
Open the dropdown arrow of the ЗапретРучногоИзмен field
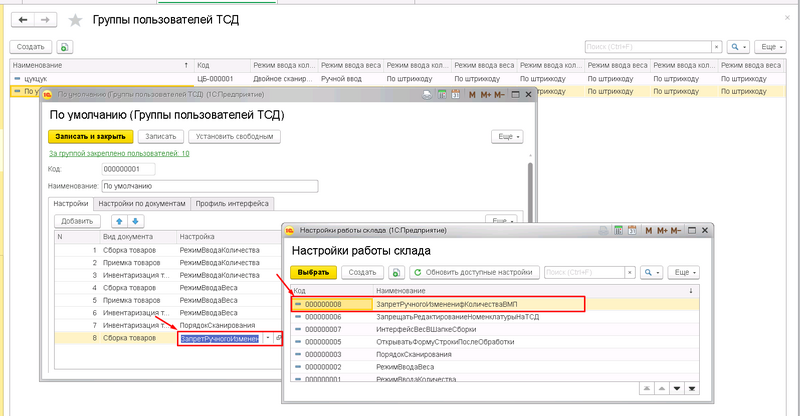pyautogui.click(x=268, y=338)
